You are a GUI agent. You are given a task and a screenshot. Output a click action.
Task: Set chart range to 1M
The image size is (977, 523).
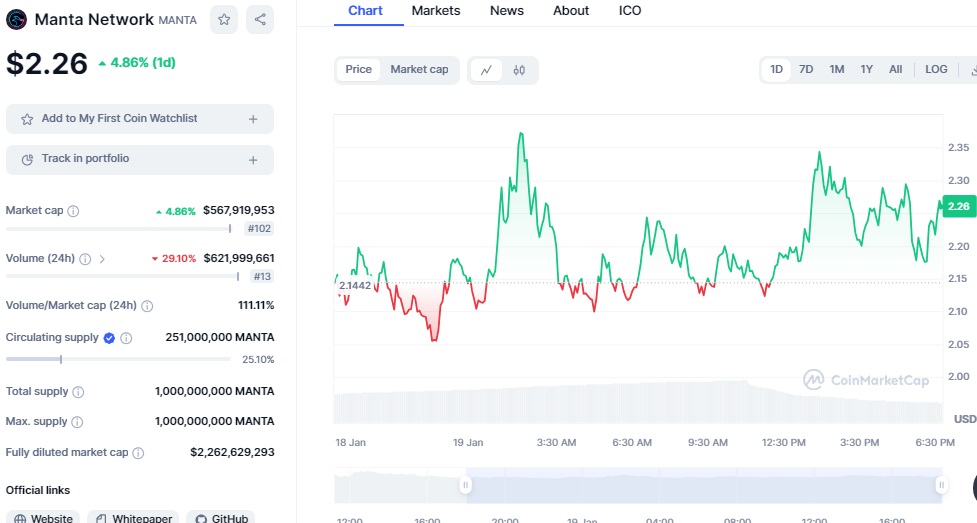coord(837,69)
